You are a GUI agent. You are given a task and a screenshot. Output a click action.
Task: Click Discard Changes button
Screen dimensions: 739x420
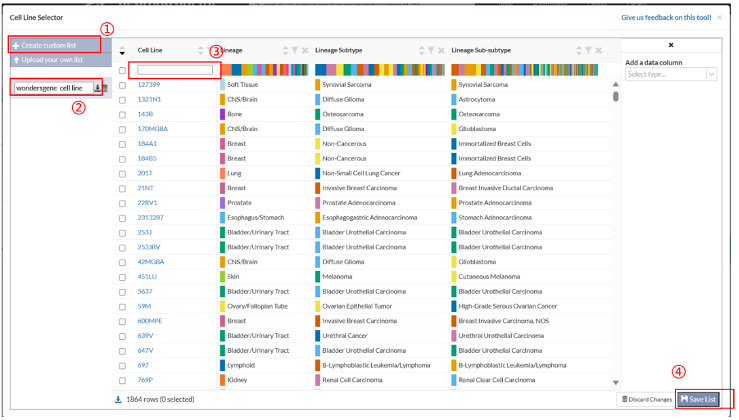click(646, 399)
